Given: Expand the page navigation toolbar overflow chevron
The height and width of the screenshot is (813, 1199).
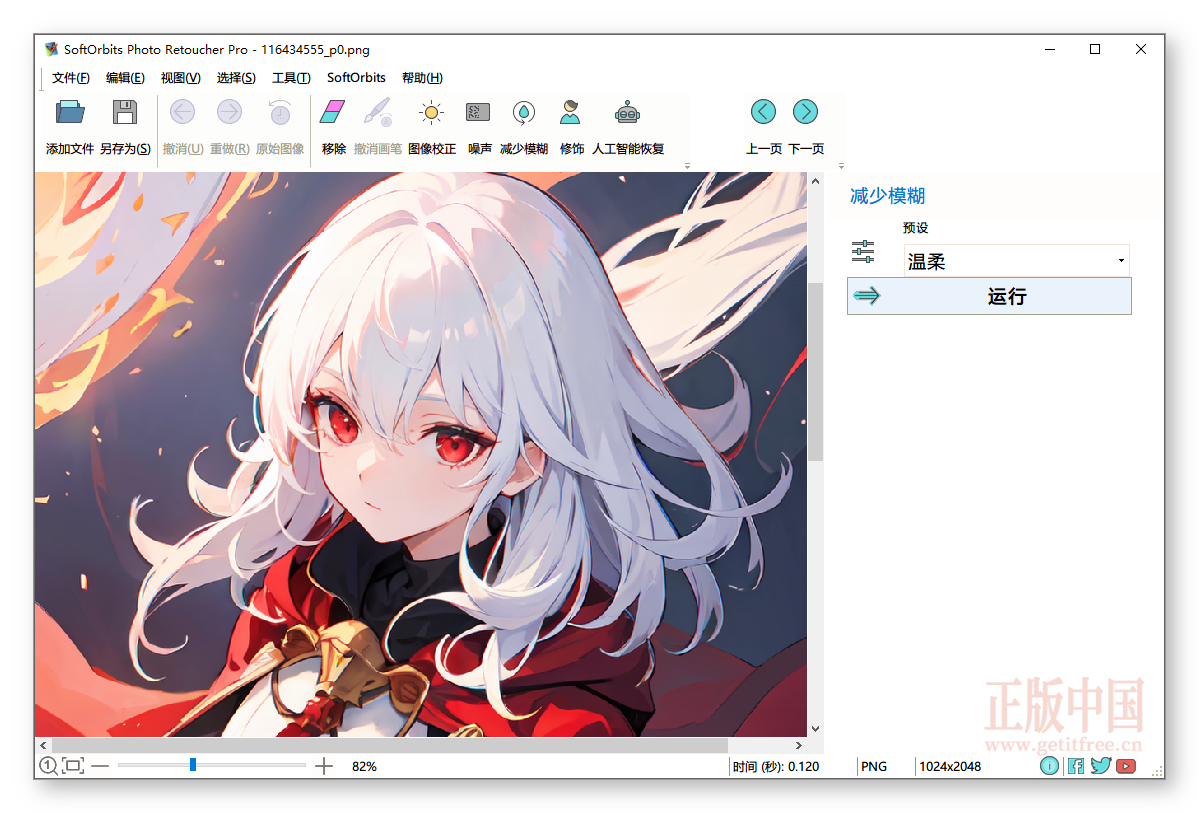Looking at the screenshot, I should tap(841, 165).
